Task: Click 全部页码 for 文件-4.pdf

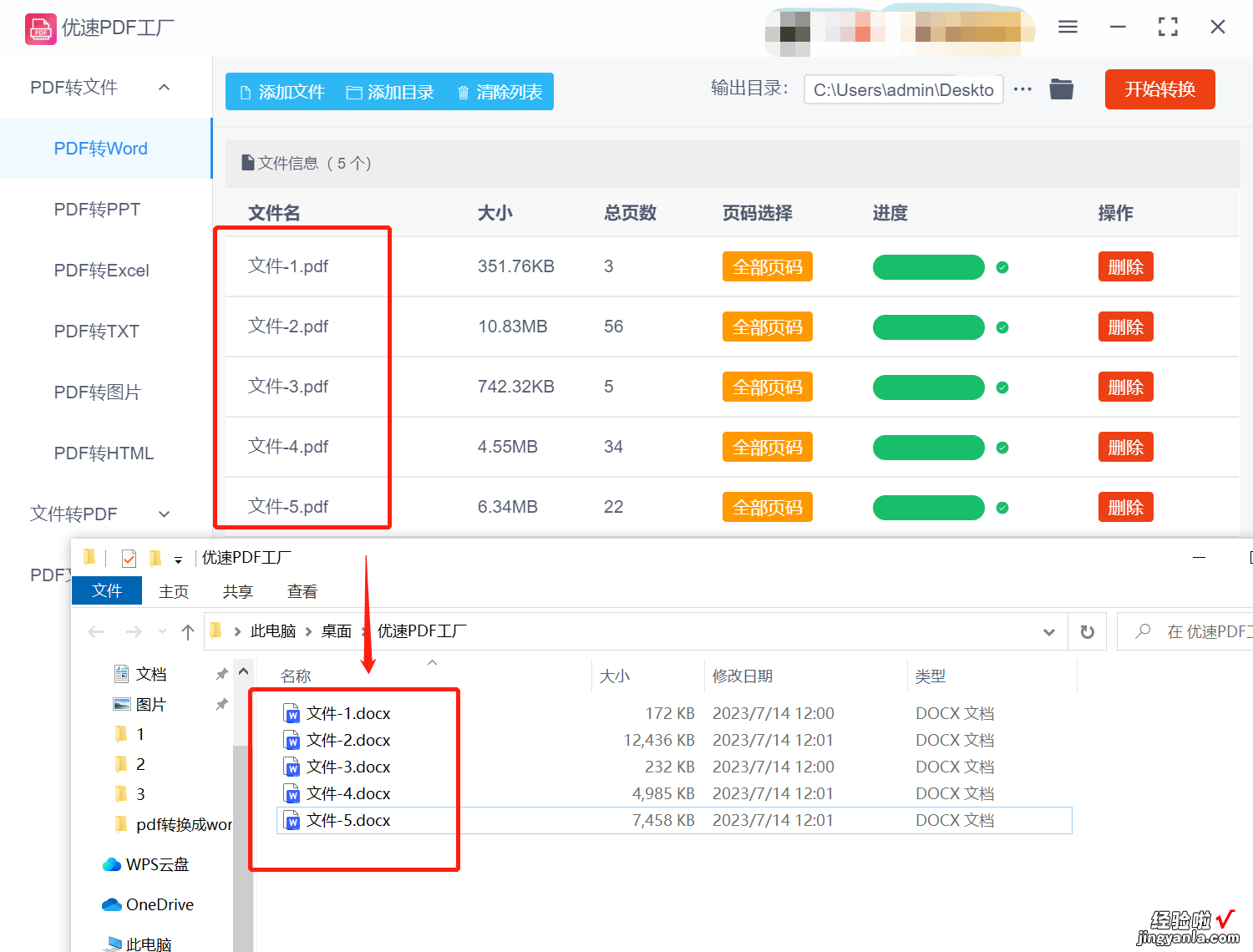Action: click(x=768, y=448)
